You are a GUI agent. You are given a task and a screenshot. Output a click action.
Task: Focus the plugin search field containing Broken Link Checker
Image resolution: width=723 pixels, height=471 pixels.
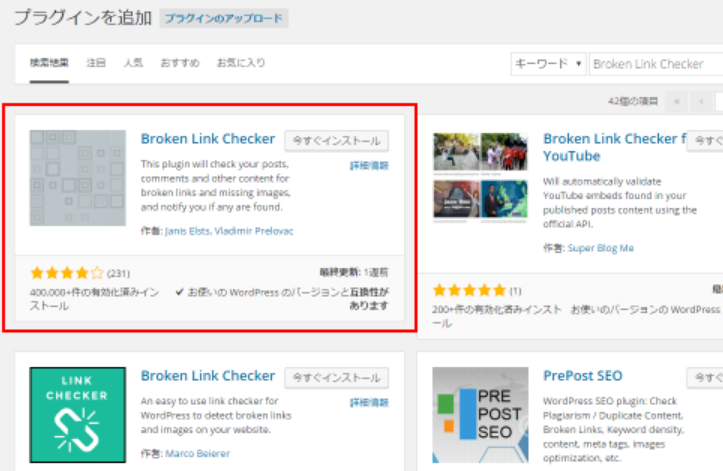(656, 63)
